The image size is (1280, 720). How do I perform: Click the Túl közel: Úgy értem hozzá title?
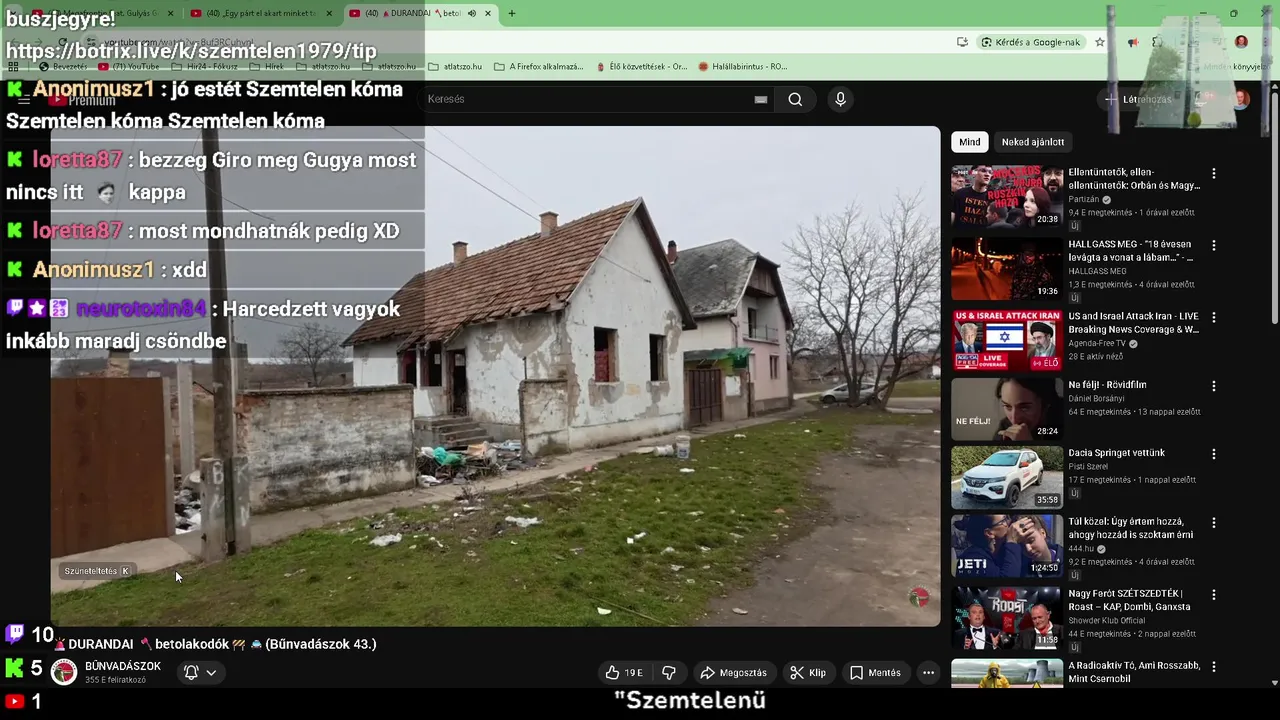(x=1131, y=528)
